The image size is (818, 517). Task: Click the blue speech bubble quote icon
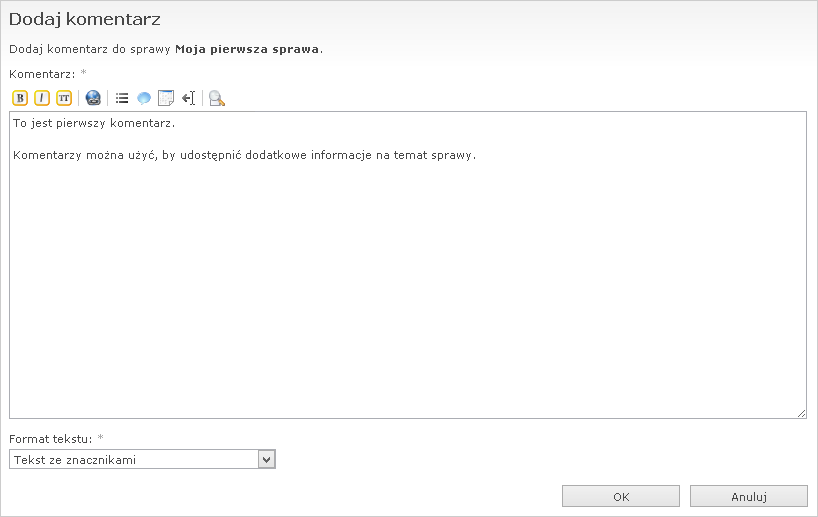tap(144, 98)
